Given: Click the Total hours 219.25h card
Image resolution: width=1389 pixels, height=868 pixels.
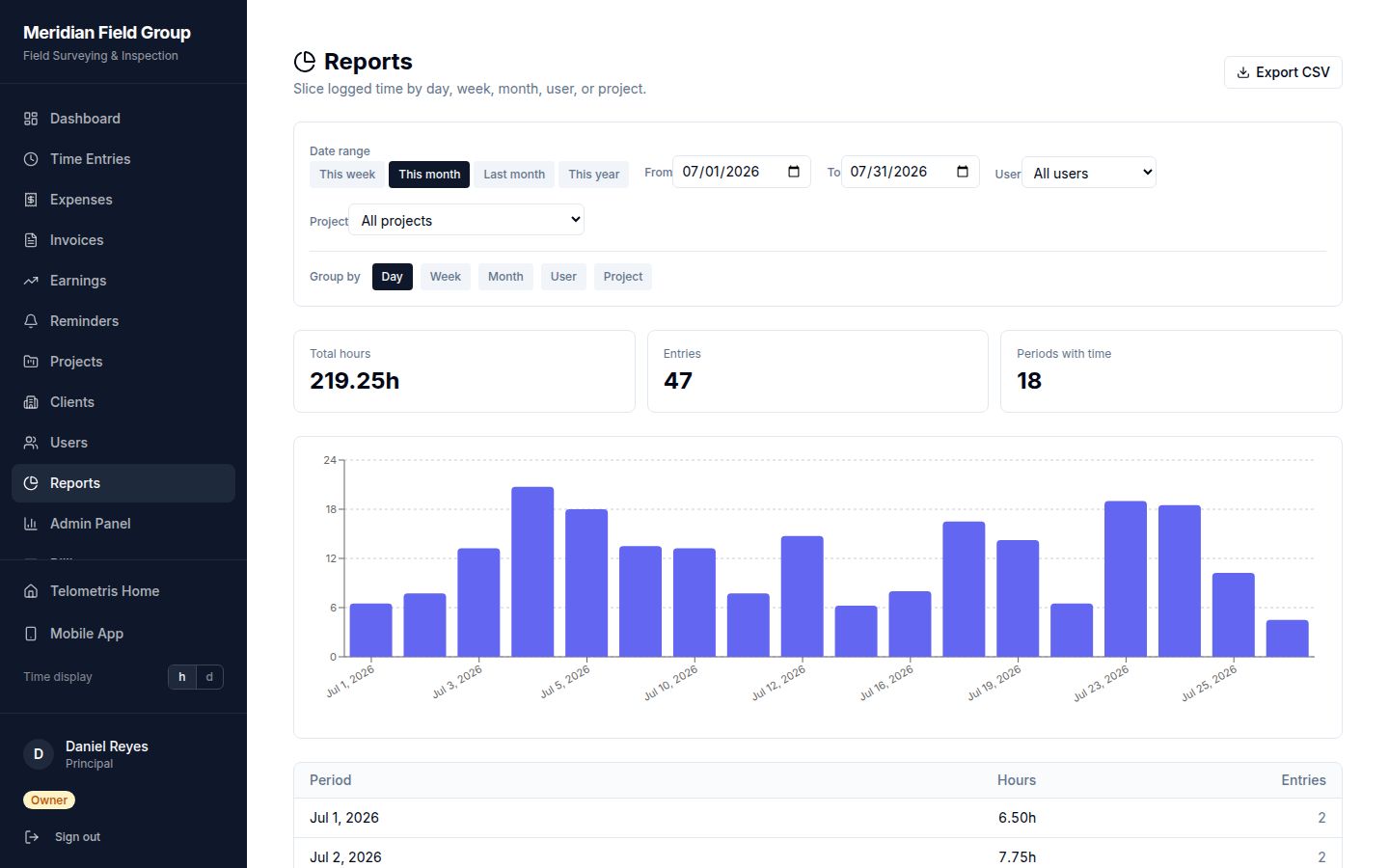Looking at the screenshot, I should (x=464, y=371).
